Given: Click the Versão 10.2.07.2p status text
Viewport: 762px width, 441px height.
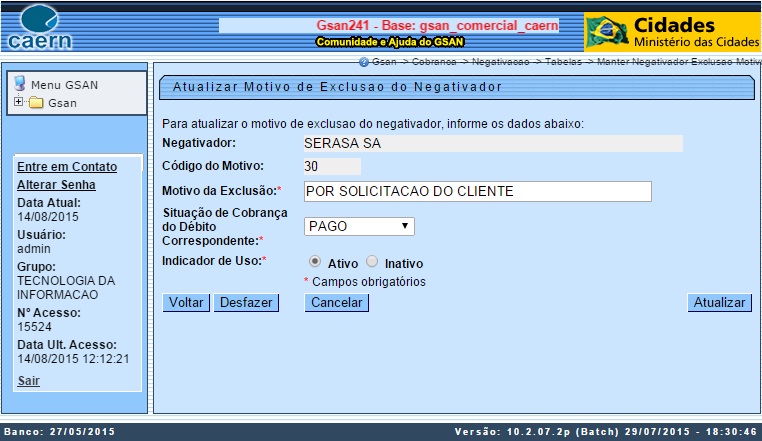Looking at the screenshot, I should tap(606, 432).
